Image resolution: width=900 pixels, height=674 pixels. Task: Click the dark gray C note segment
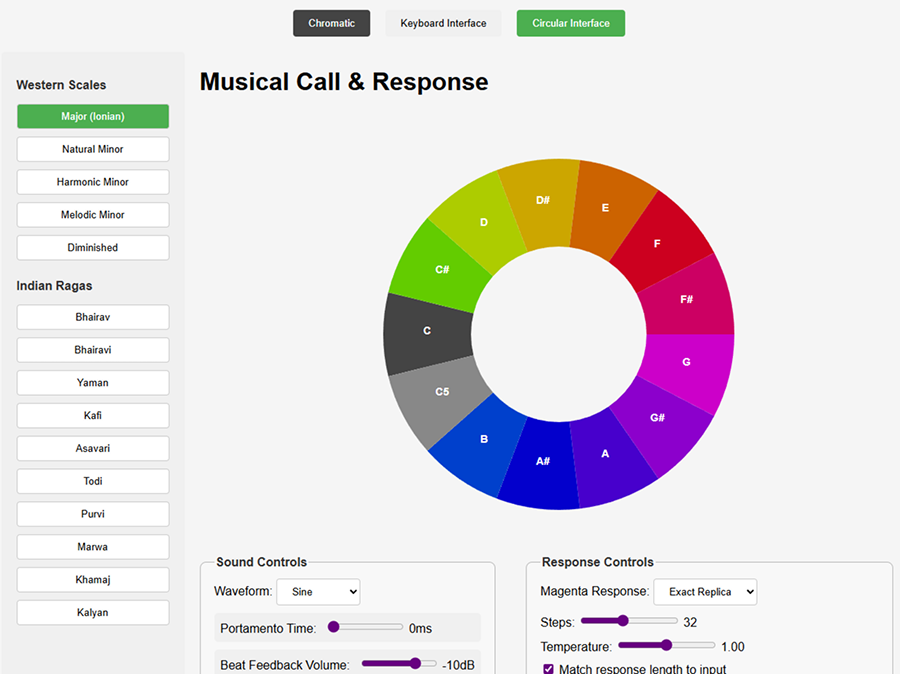point(427,331)
